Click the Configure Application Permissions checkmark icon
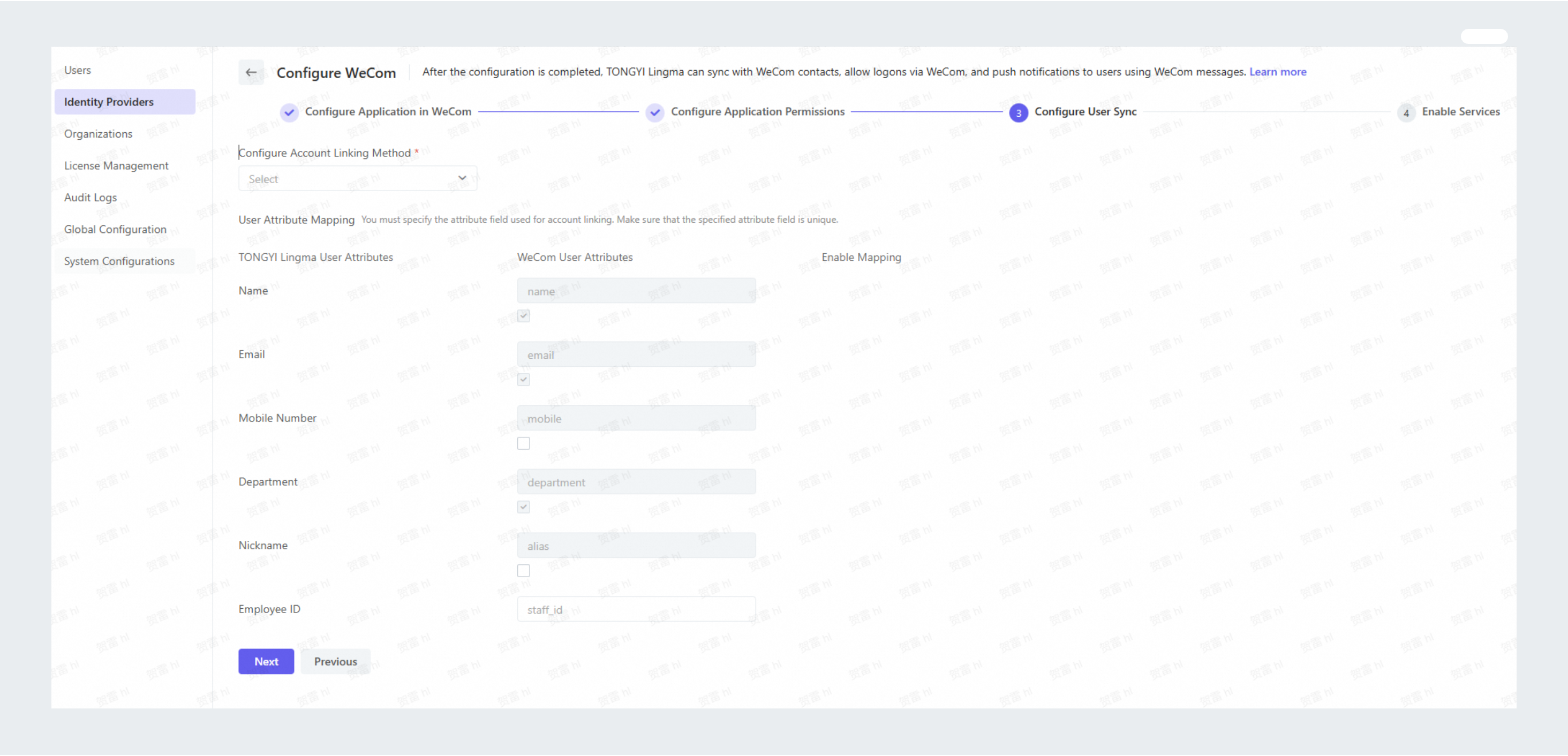This screenshot has height=756, width=1568. click(655, 112)
